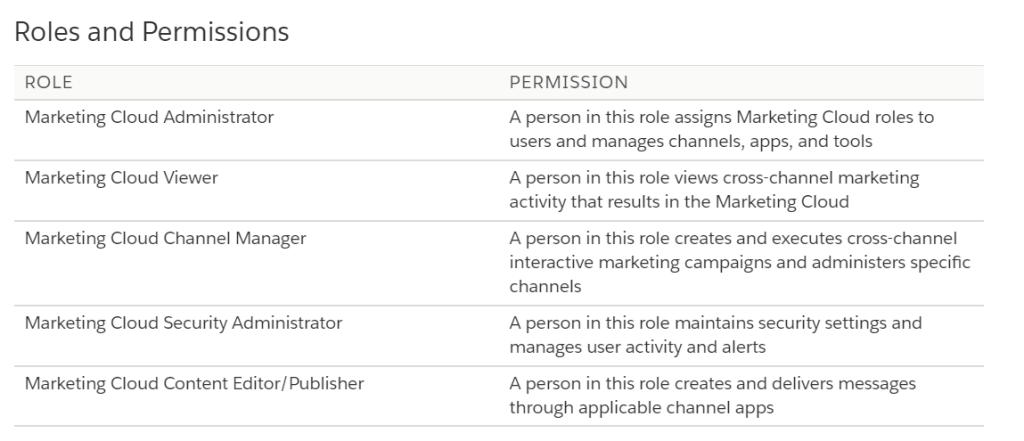Click the ROLE column header

point(48,82)
